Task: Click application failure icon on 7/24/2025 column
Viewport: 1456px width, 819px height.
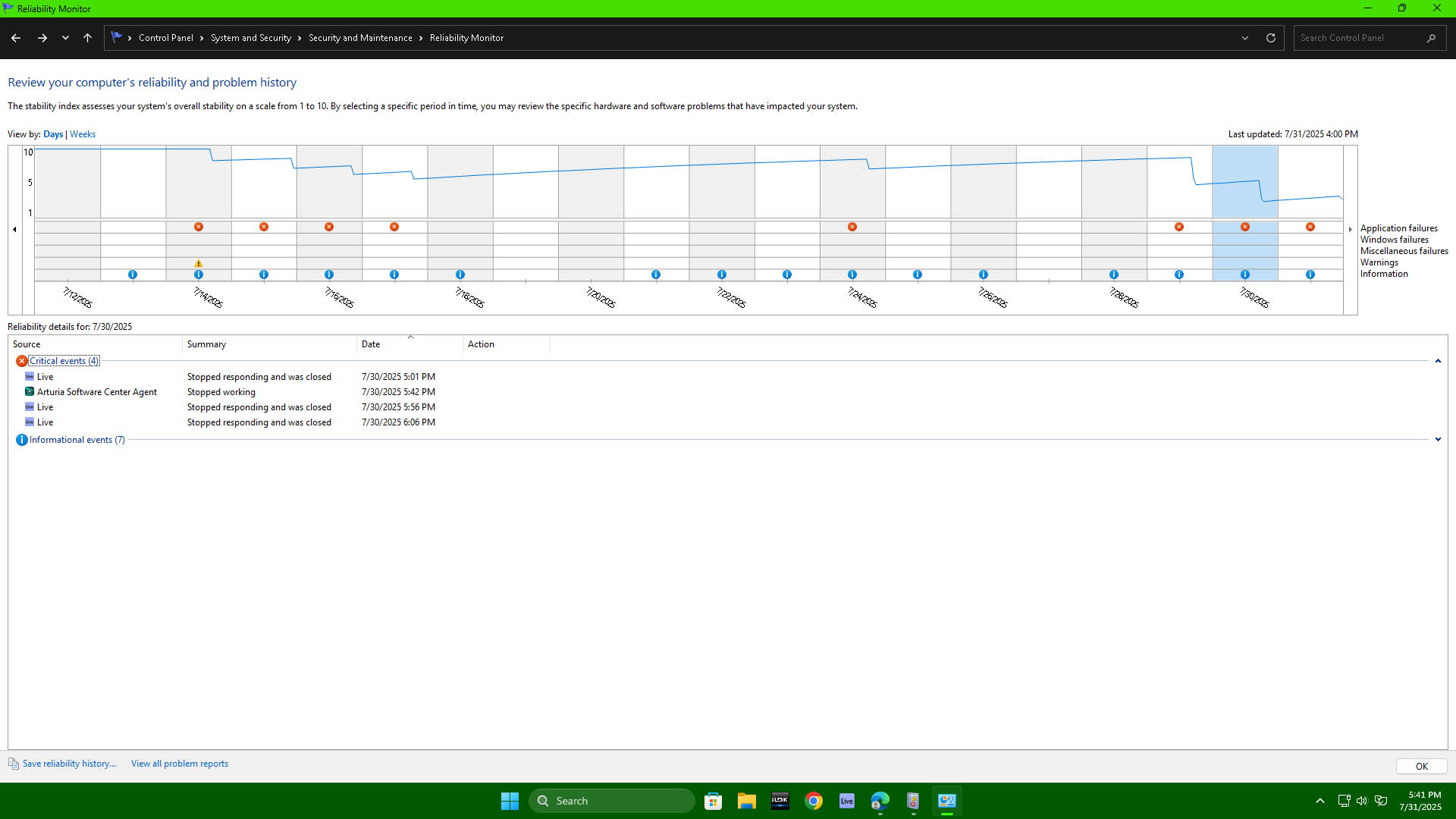Action: pyautogui.click(x=852, y=227)
